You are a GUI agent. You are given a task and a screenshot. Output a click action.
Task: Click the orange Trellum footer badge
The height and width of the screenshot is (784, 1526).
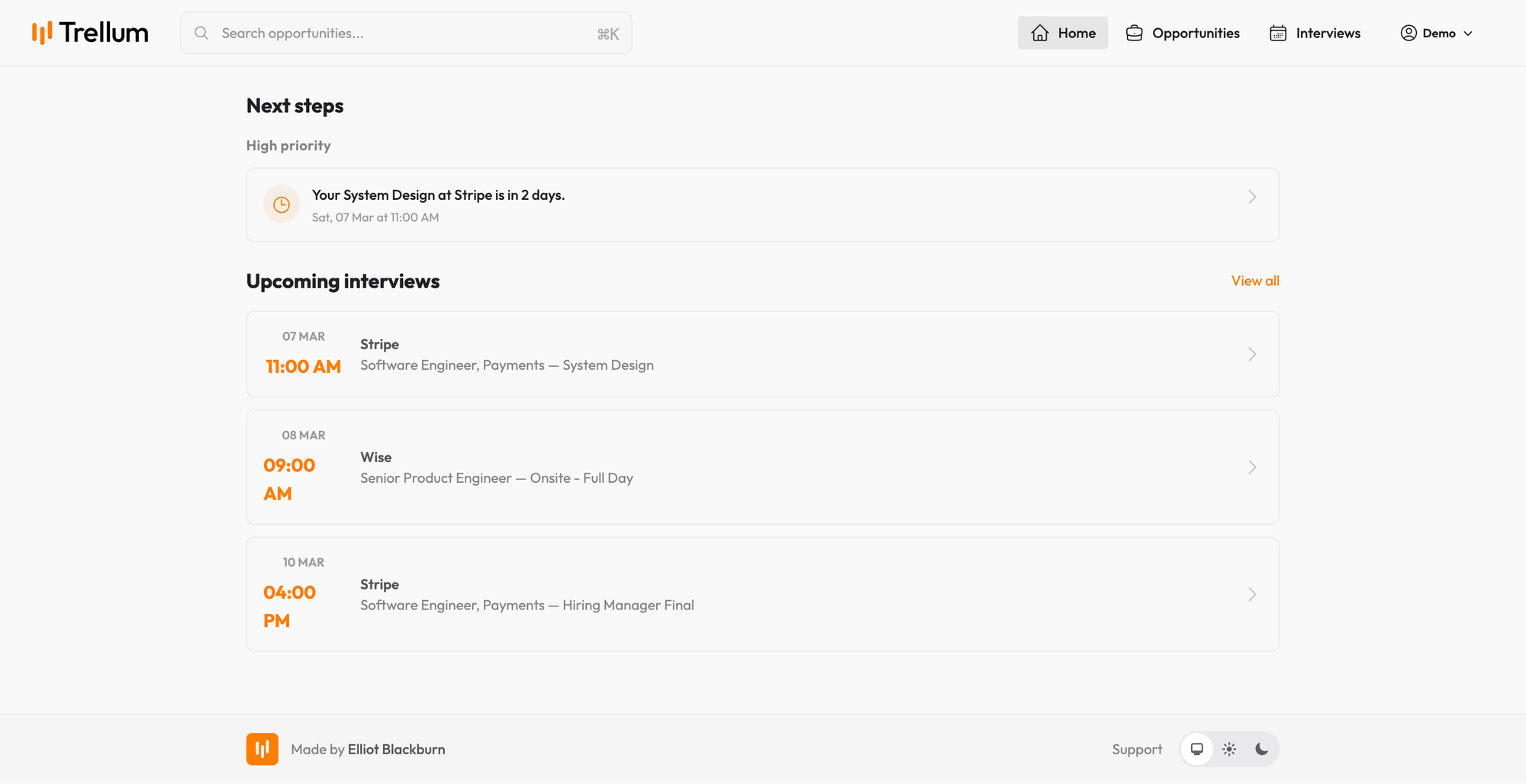(x=262, y=749)
